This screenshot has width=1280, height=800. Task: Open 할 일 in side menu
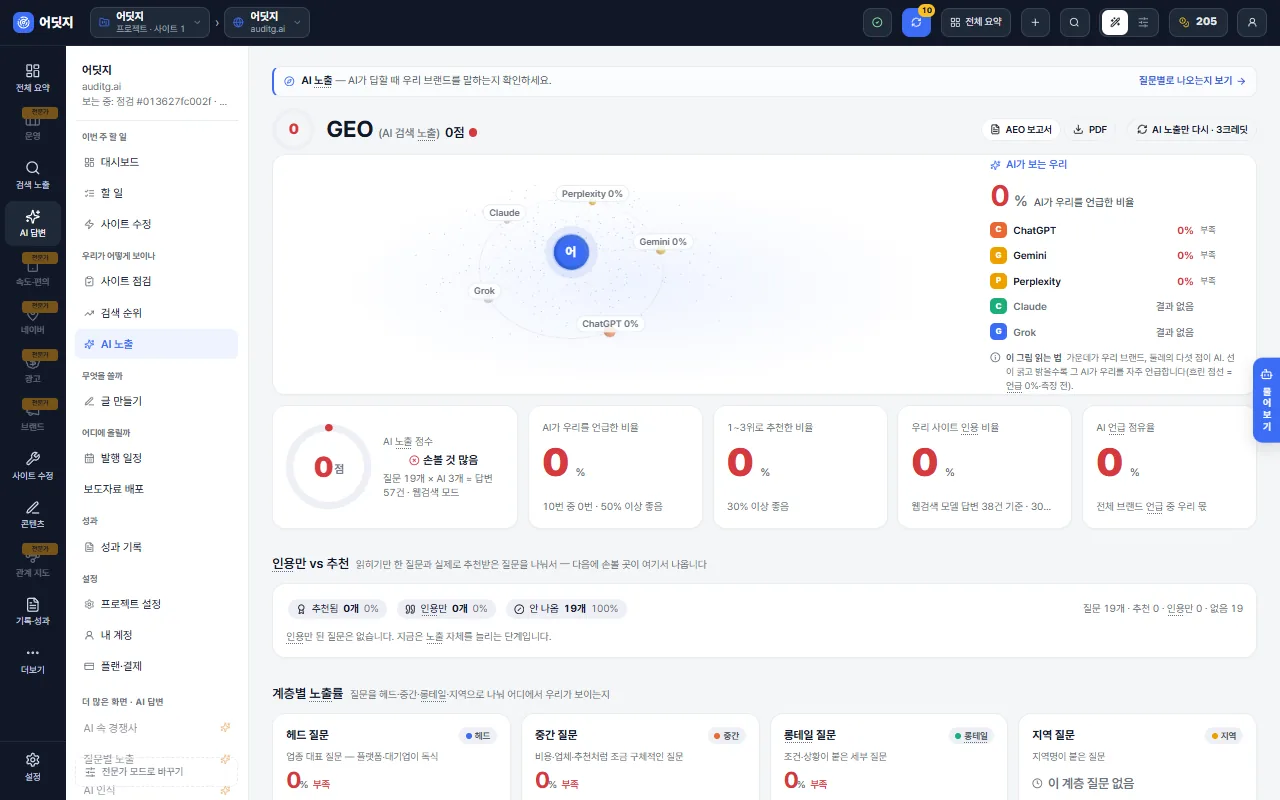(156, 192)
